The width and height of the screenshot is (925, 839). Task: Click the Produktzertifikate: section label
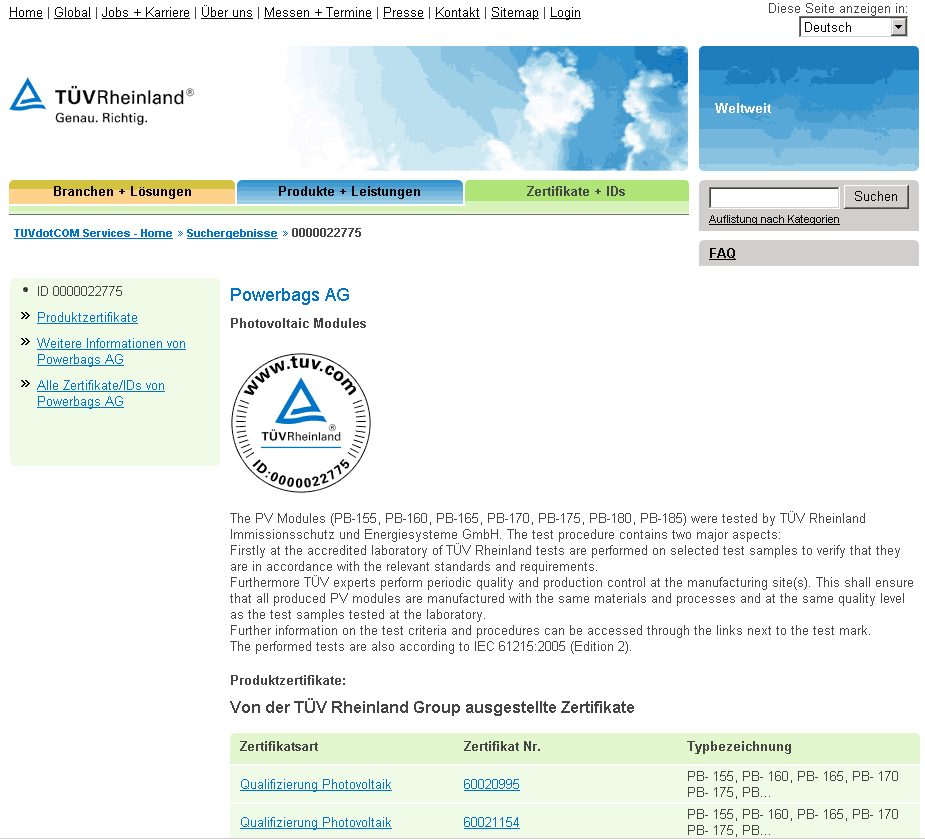coord(288,680)
